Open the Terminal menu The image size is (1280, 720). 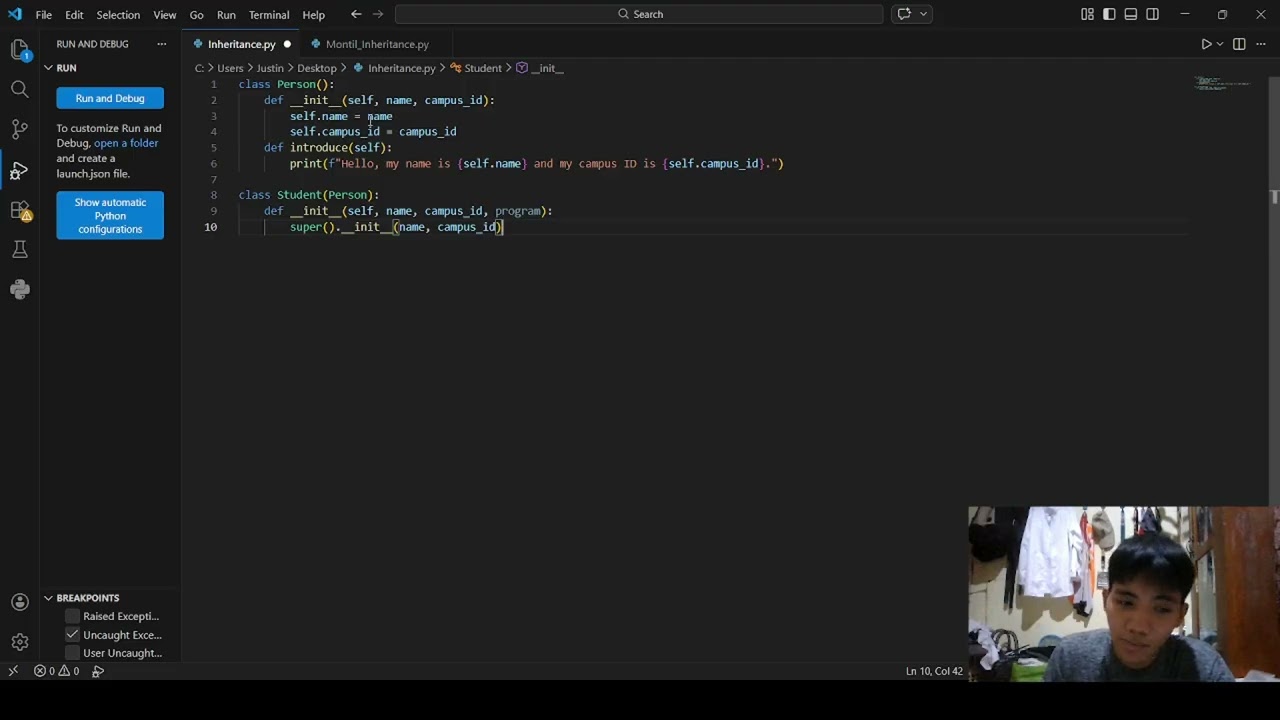(x=269, y=14)
